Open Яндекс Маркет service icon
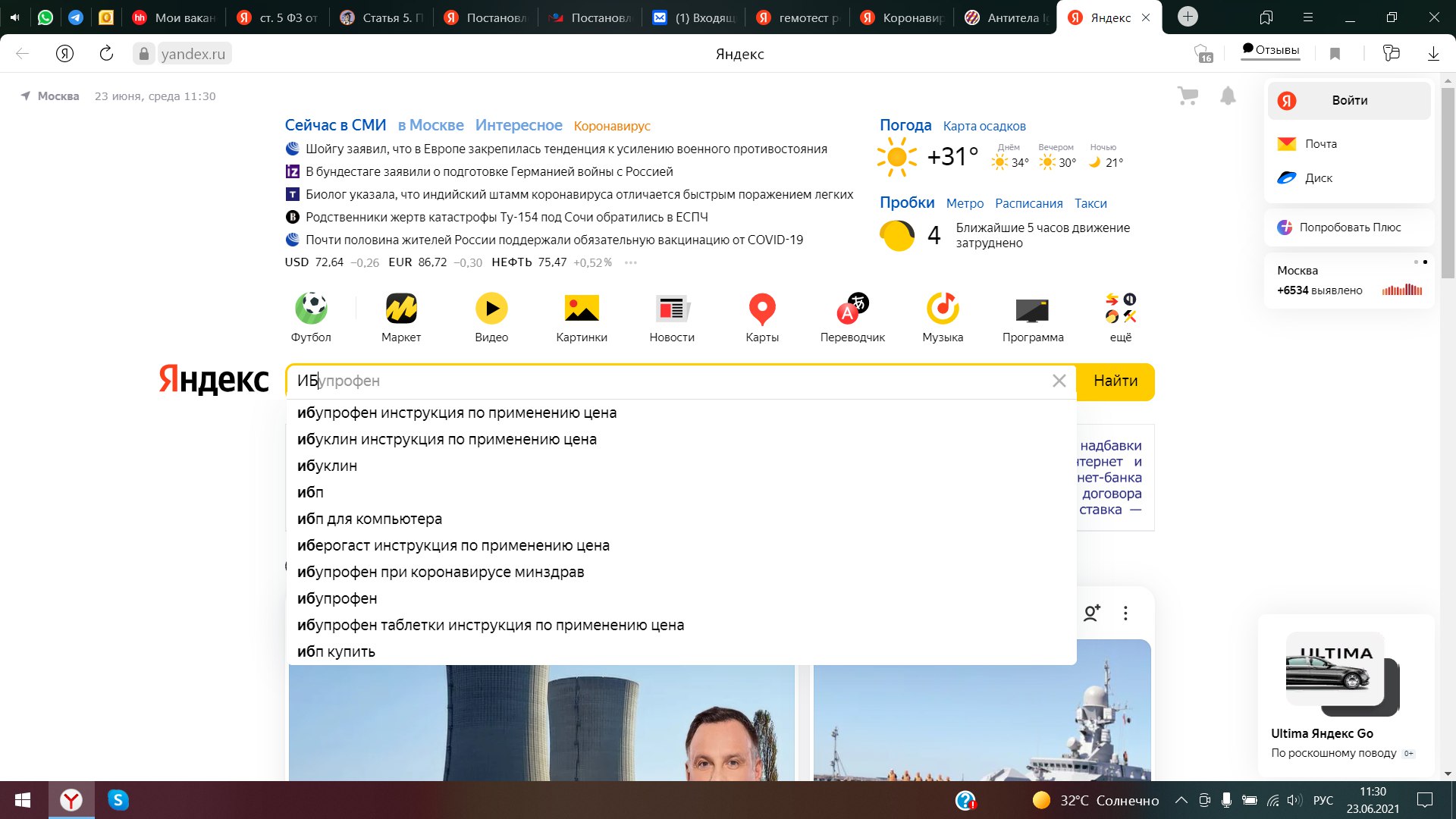 [x=401, y=317]
